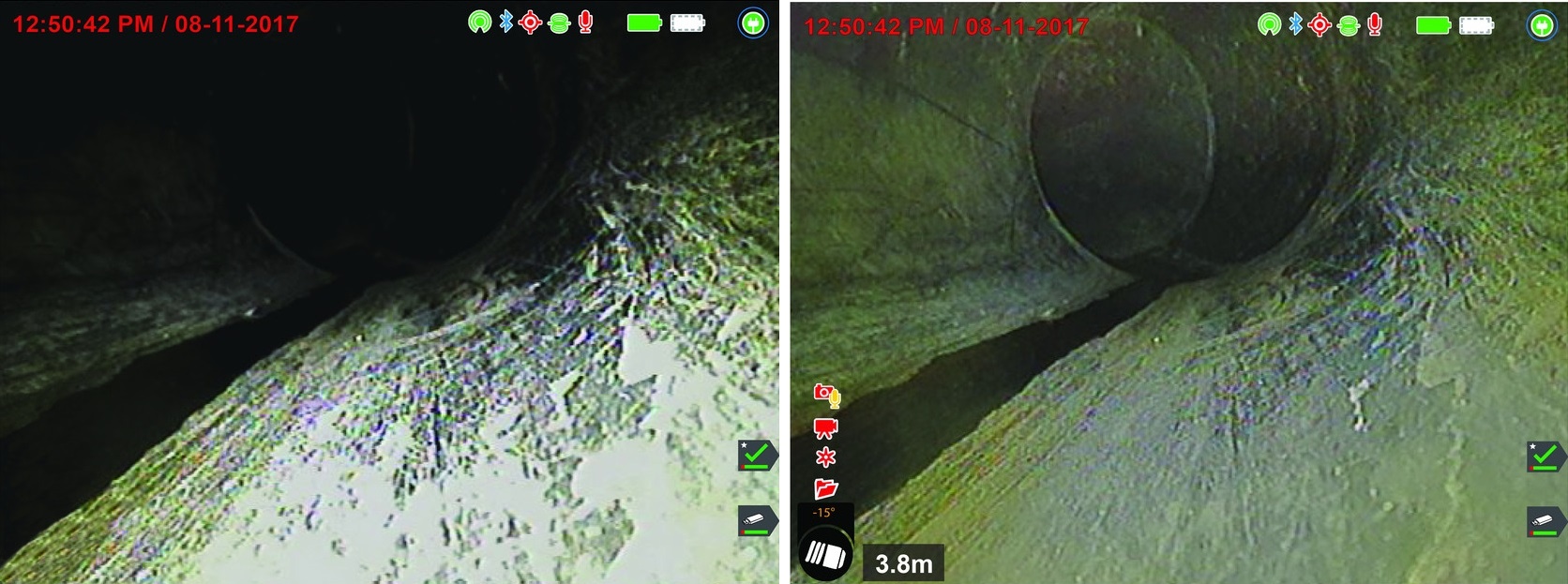This screenshot has height=584, width=1568.
Task: Click the red crosshair locator icon in the darker frame
Action: click(x=531, y=22)
